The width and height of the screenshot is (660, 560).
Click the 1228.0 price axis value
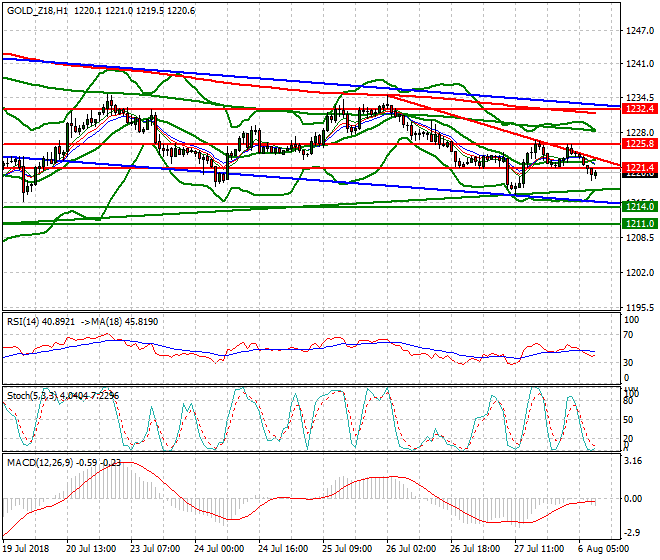(640, 132)
